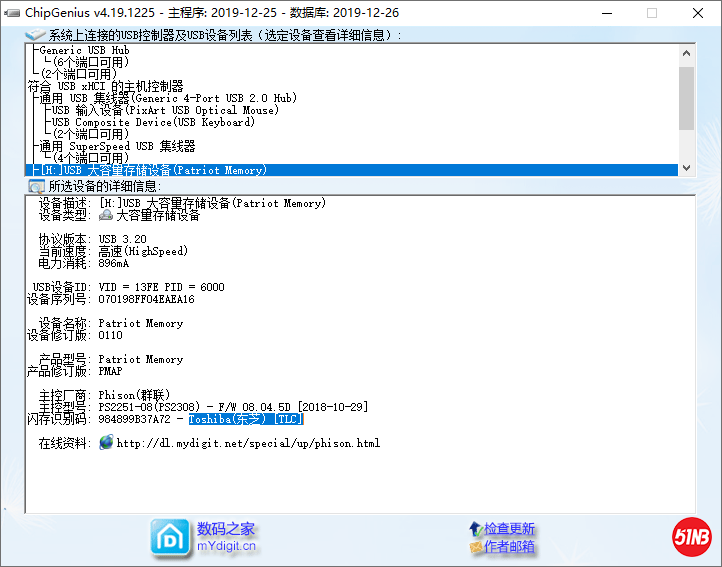Open the phison.html online resource link
The width and height of the screenshot is (722, 567).
248,443
